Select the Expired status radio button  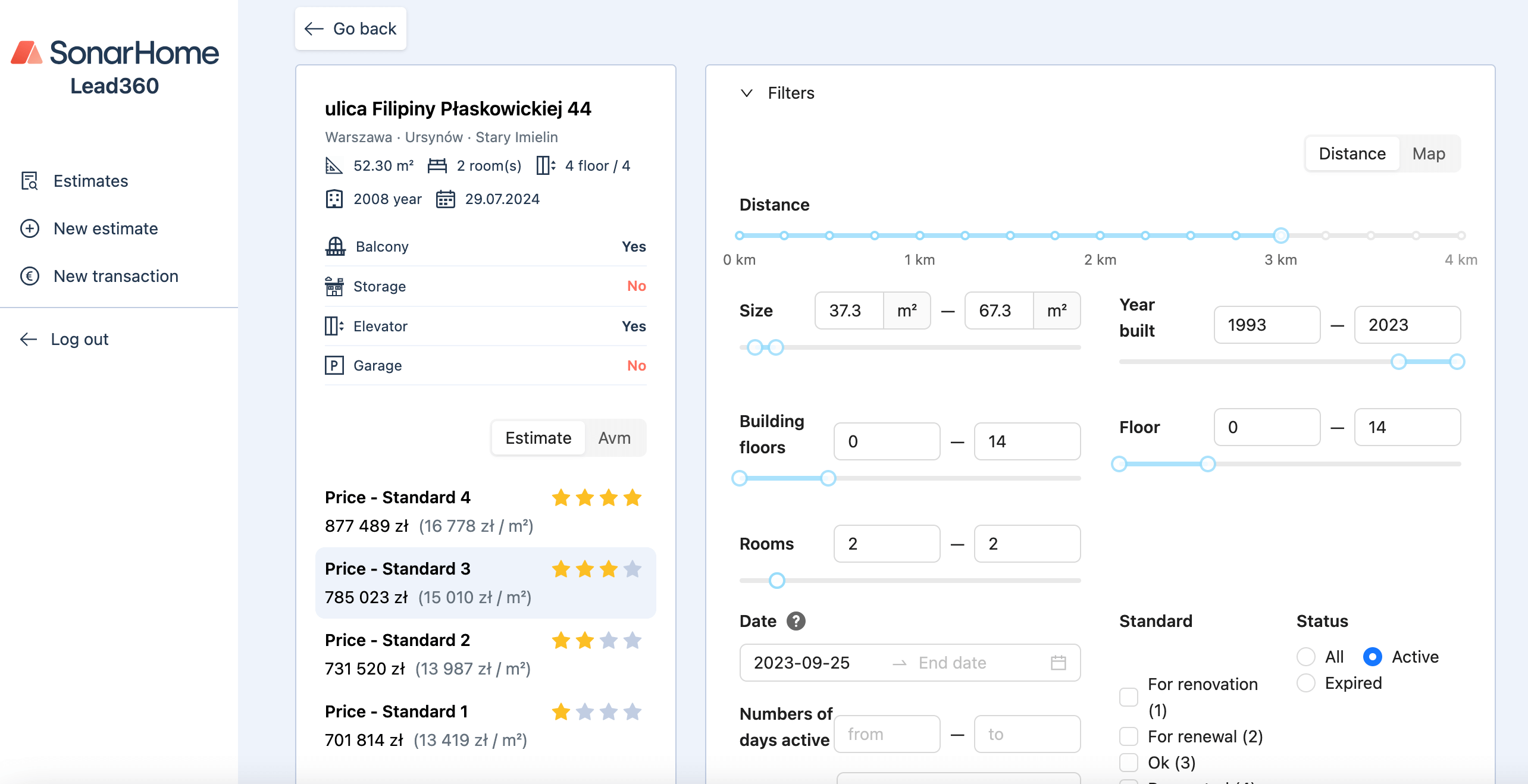(1305, 683)
